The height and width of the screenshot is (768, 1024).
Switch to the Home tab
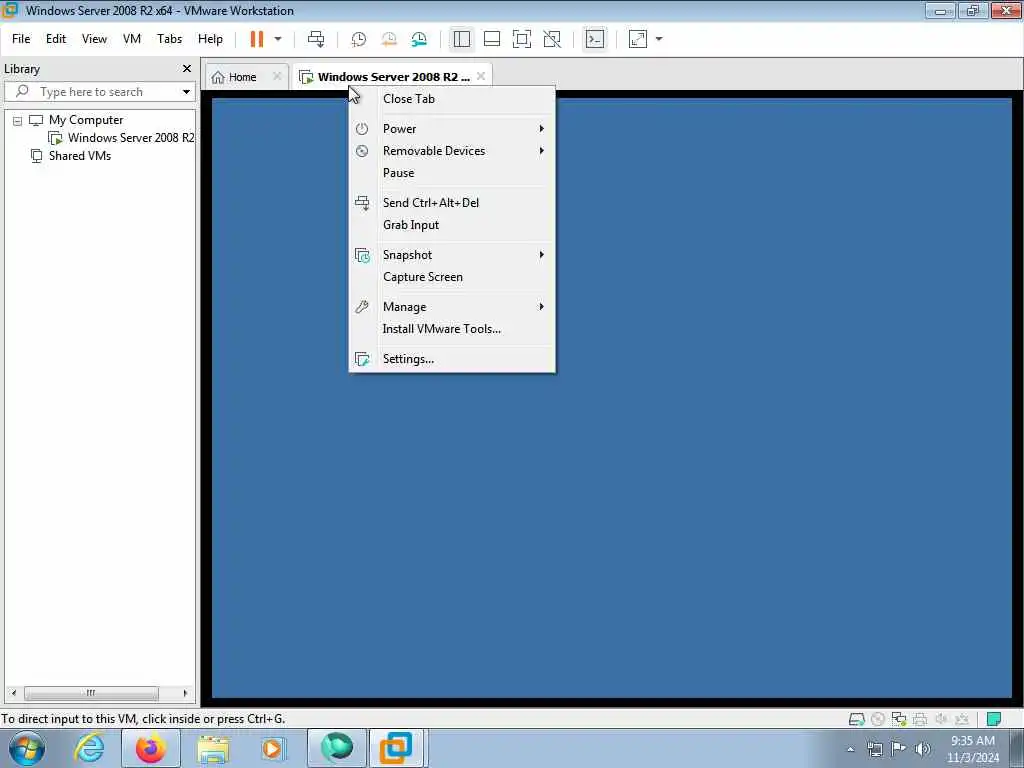pyautogui.click(x=242, y=77)
